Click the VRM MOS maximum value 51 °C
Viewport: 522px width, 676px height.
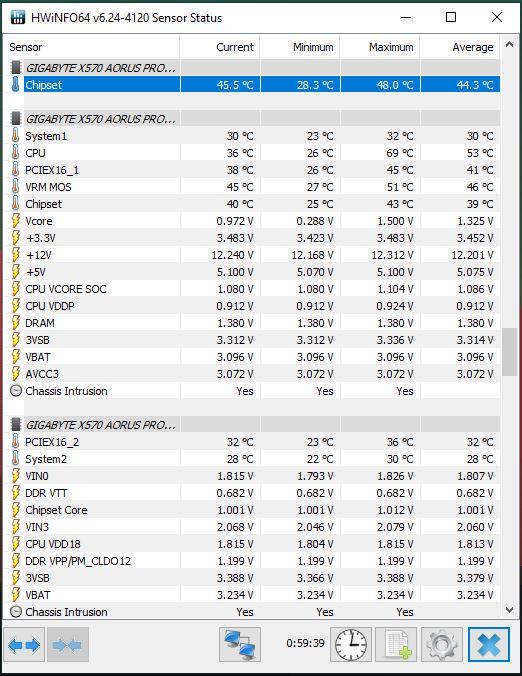400,187
